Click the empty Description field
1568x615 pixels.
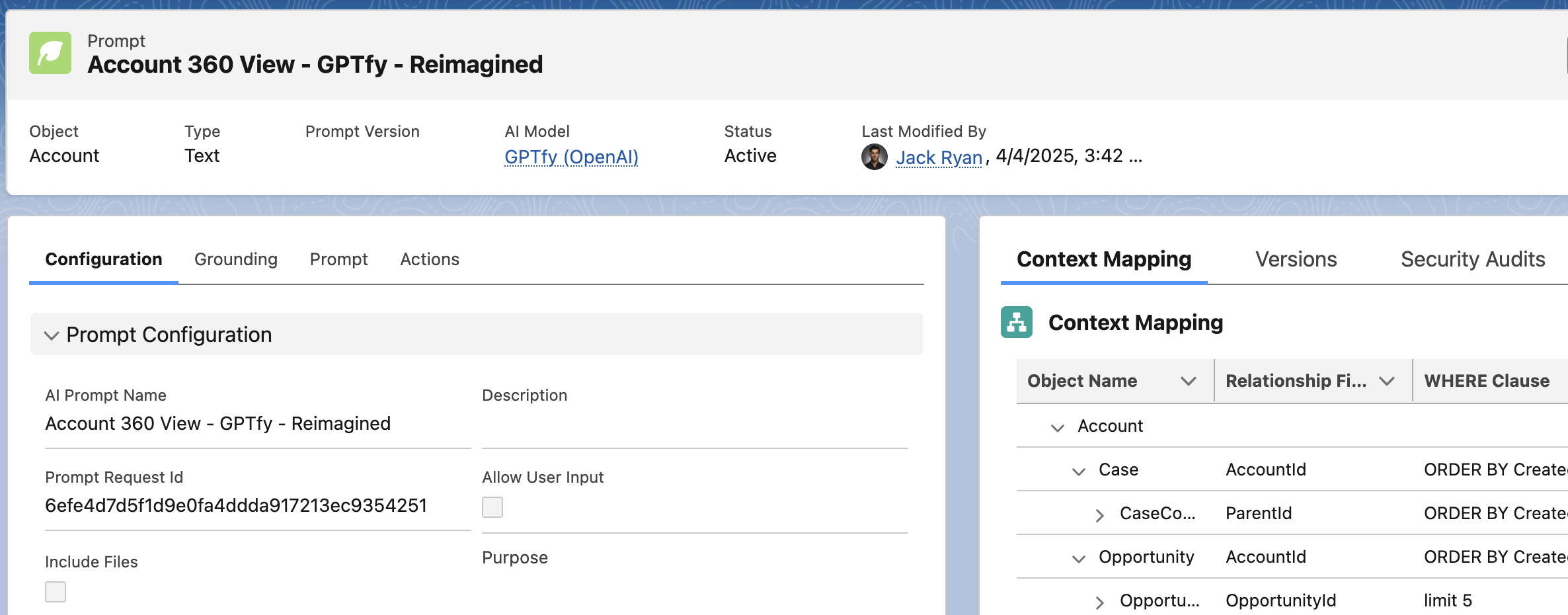(695, 425)
